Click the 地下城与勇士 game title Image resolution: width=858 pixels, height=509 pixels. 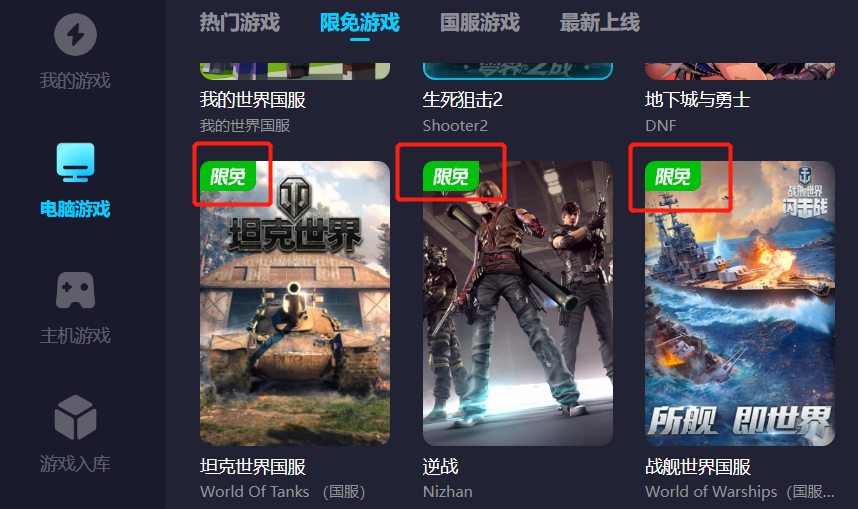click(x=698, y=100)
